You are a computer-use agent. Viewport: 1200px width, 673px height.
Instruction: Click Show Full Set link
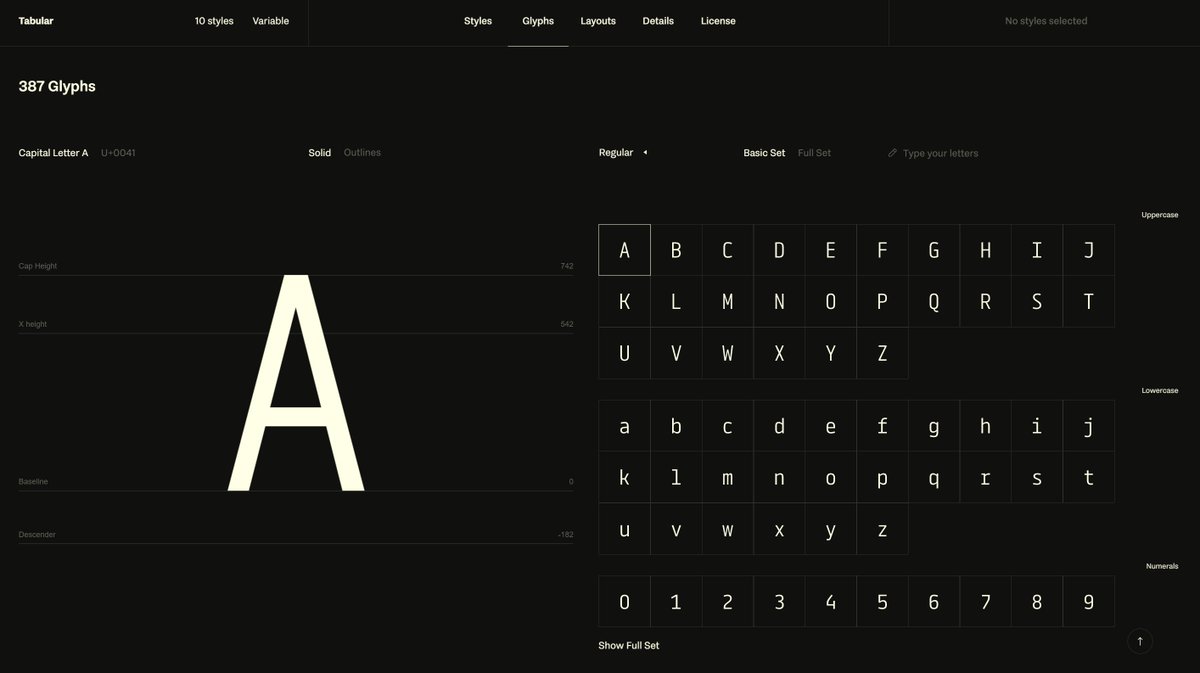click(629, 646)
